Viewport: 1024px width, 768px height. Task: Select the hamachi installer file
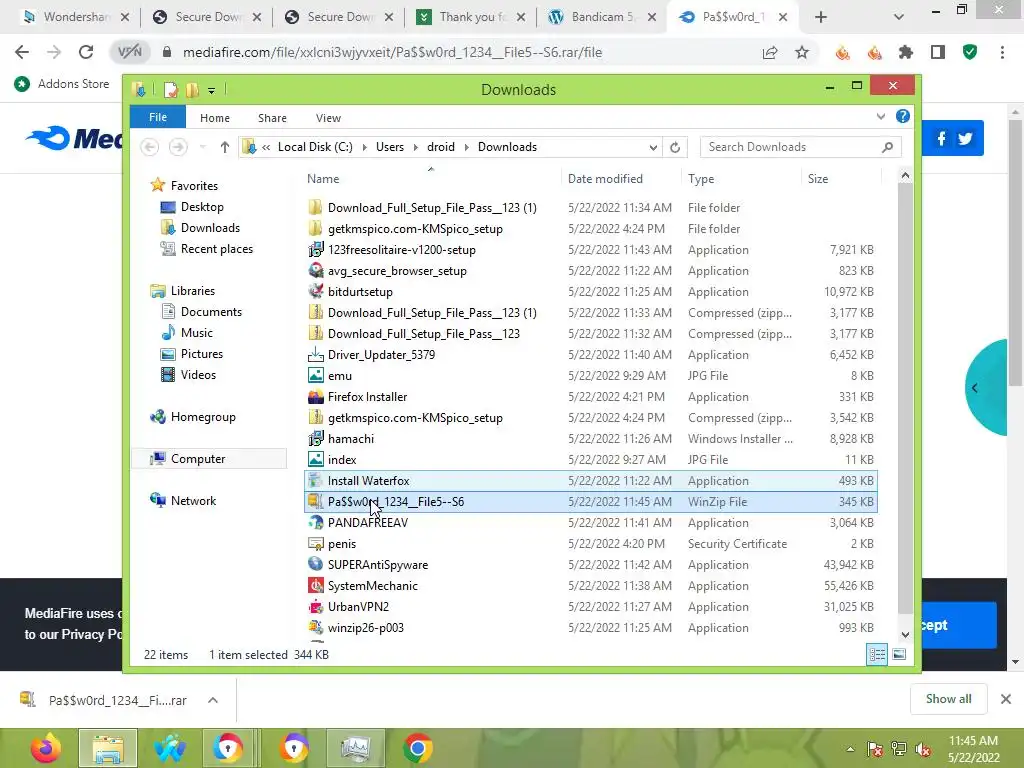(591, 439)
